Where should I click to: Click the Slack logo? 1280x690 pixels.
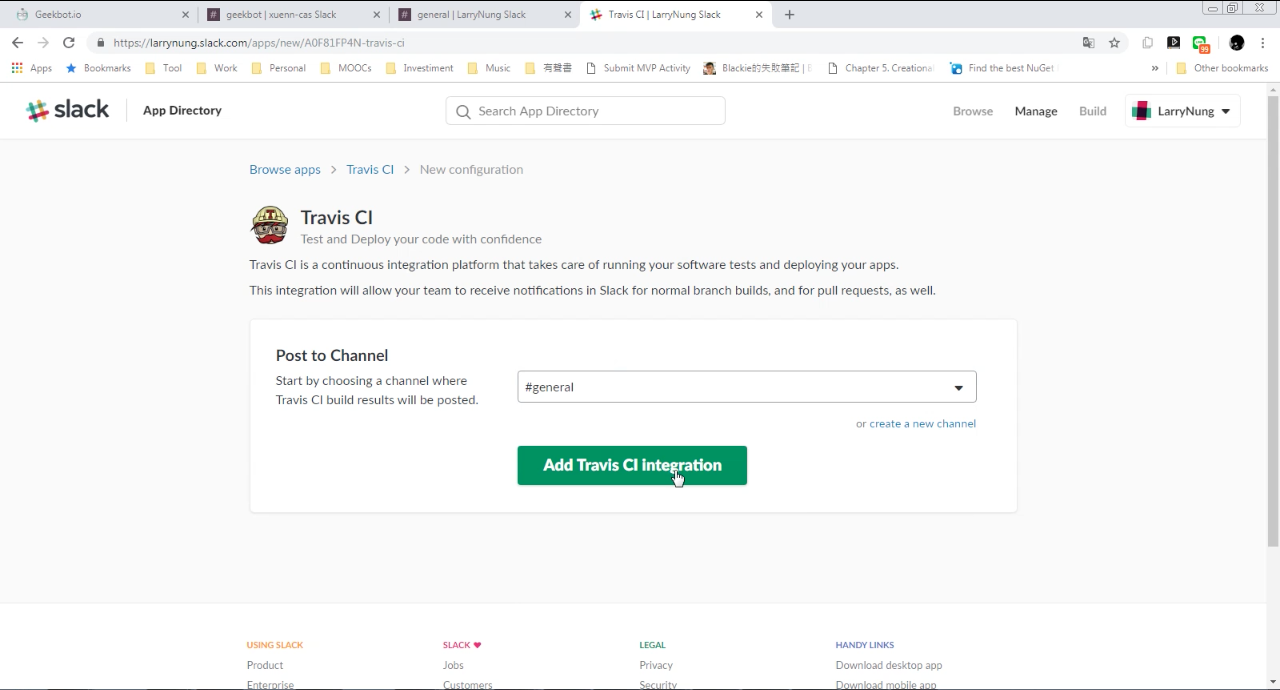coord(67,111)
